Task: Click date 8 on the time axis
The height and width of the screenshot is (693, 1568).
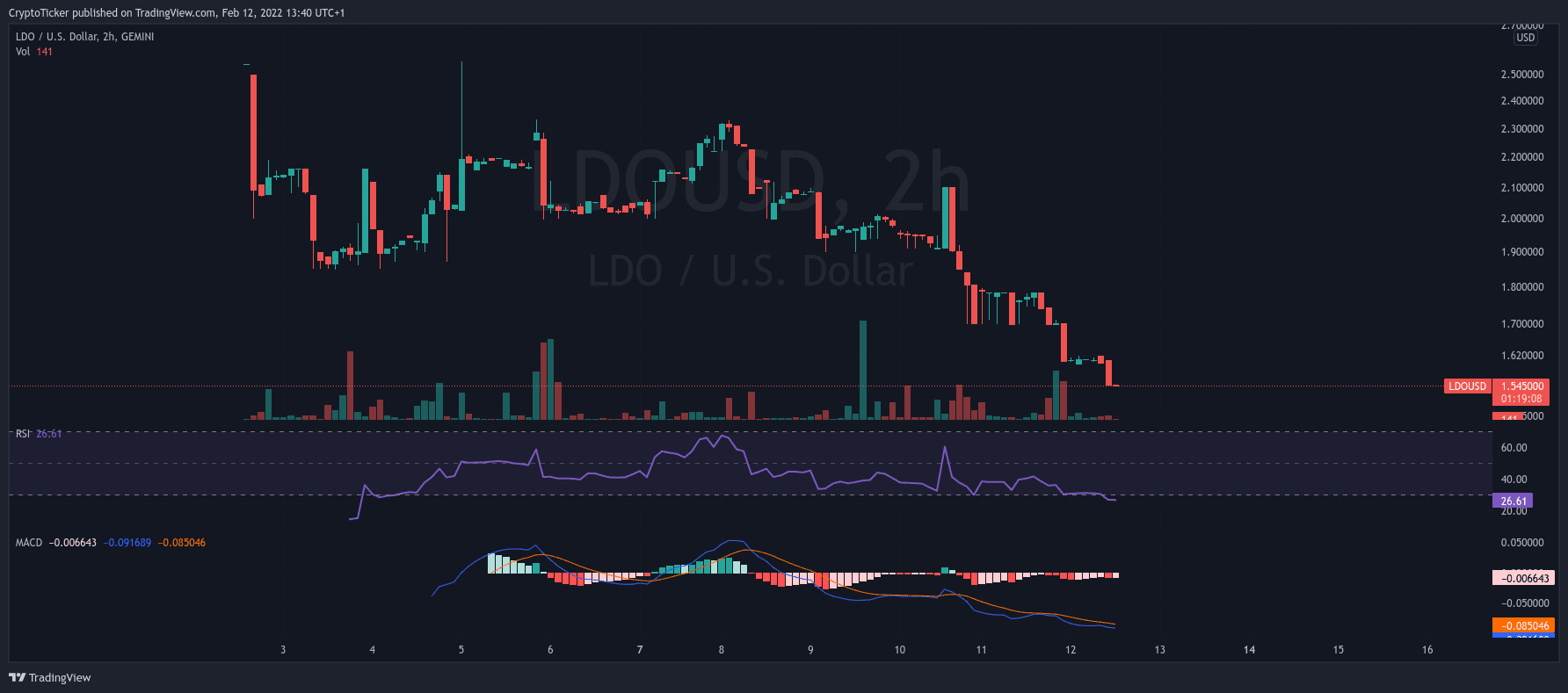Action: [722, 650]
